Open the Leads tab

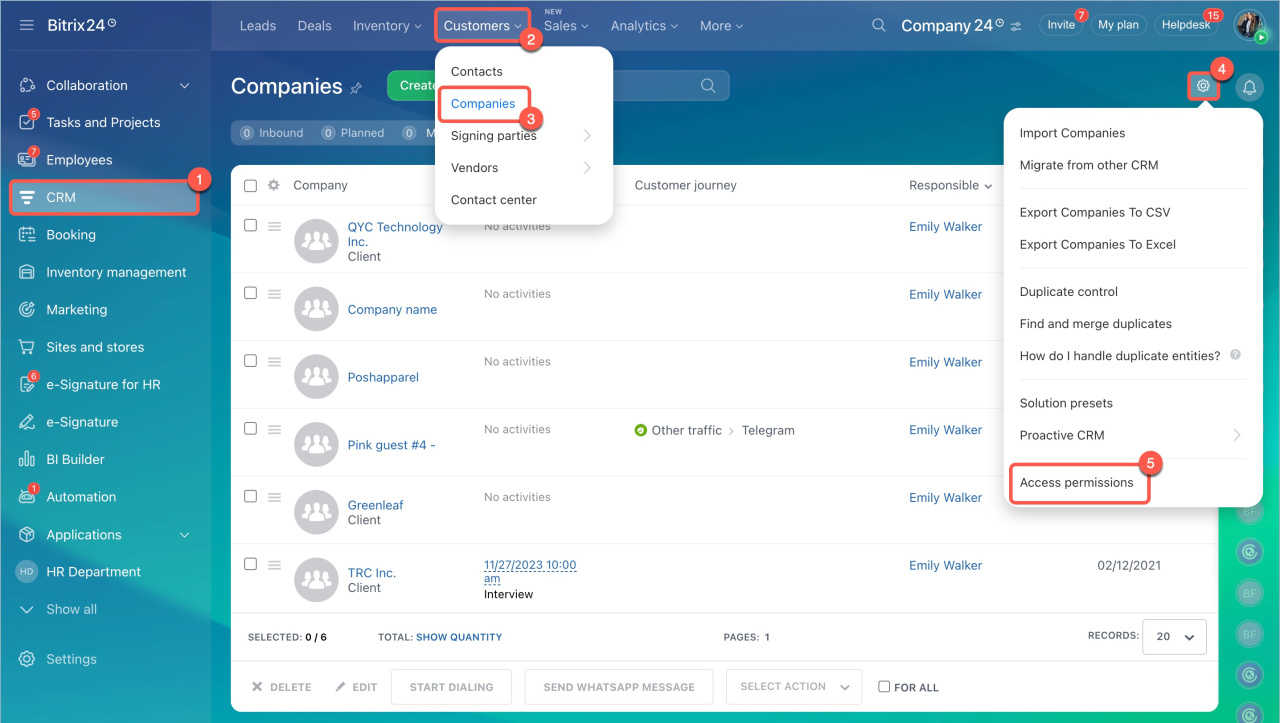(x=258, y=26)
